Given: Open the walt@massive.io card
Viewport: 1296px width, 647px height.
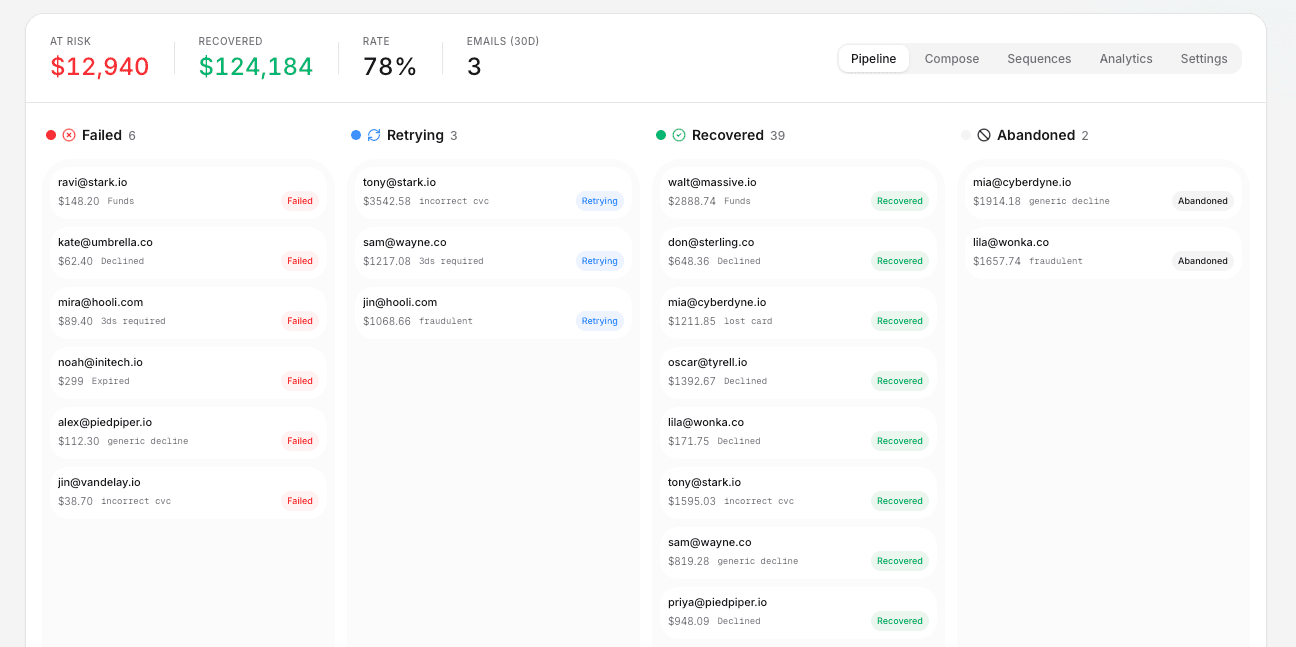Looking at the screenshot, I should coord(798,192).
